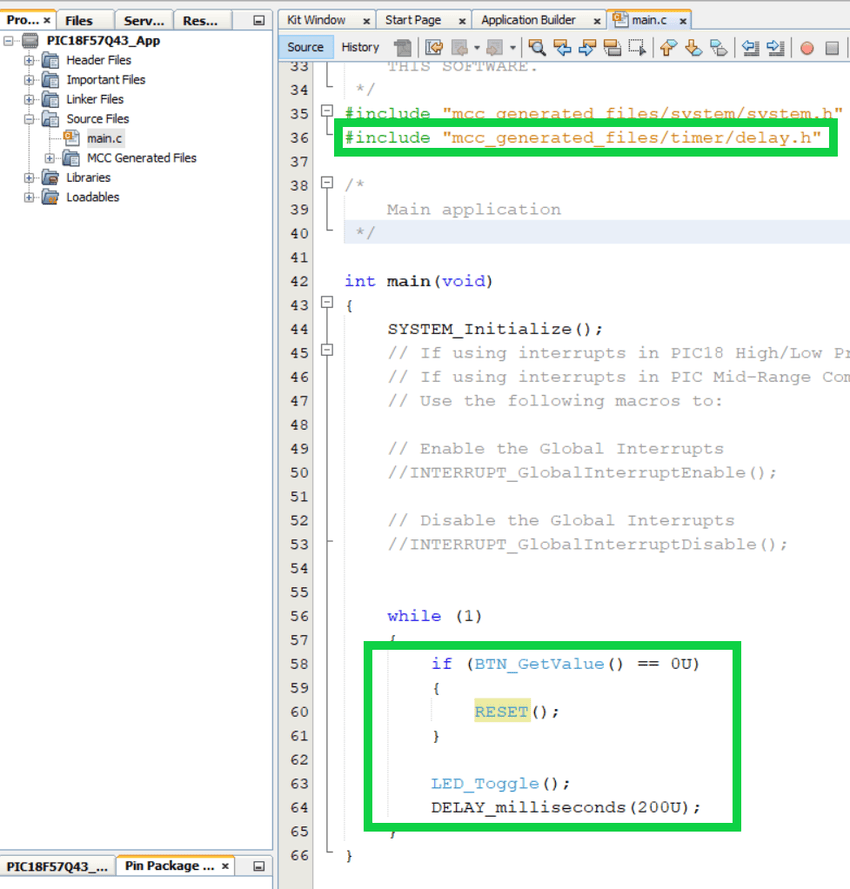Expand the Header Files folder

[x=29, y=60]
